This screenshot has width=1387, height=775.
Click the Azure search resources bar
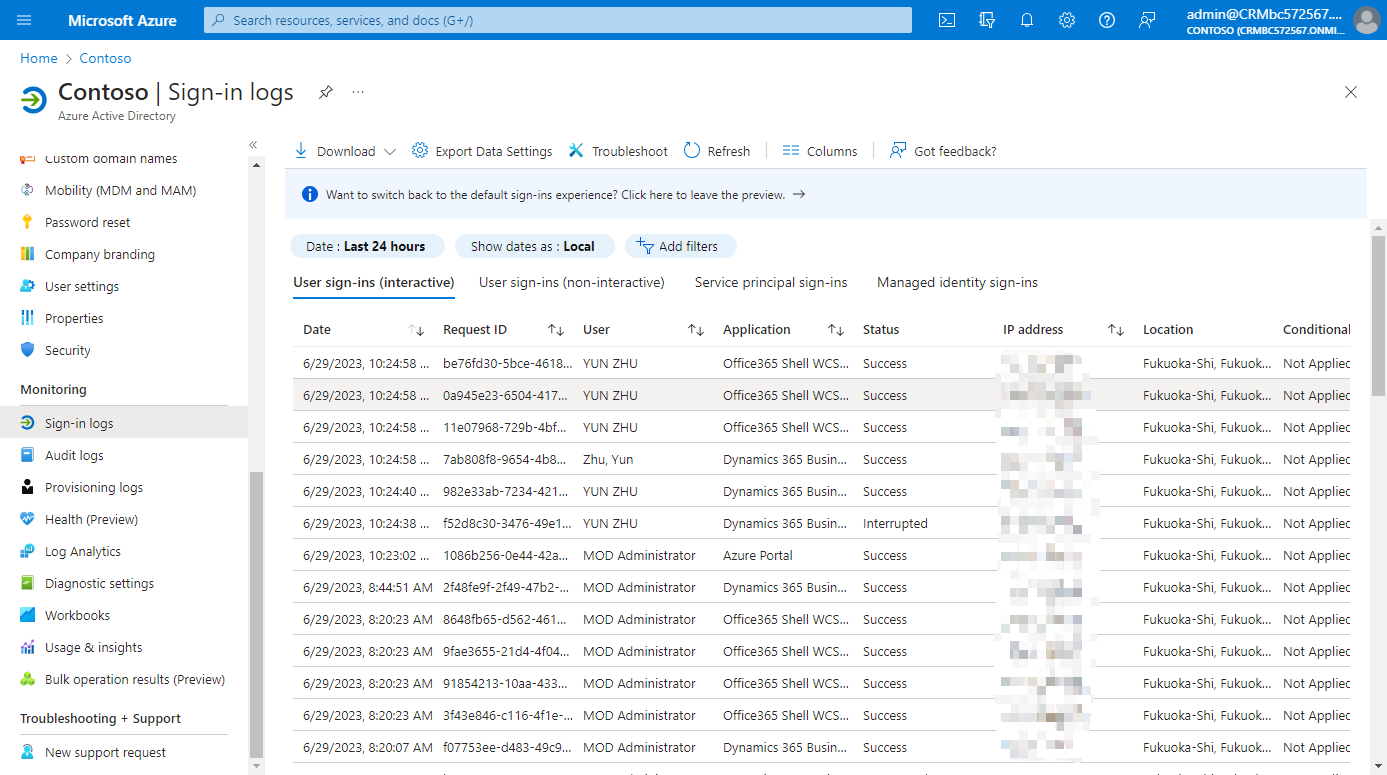click(556, 19)
